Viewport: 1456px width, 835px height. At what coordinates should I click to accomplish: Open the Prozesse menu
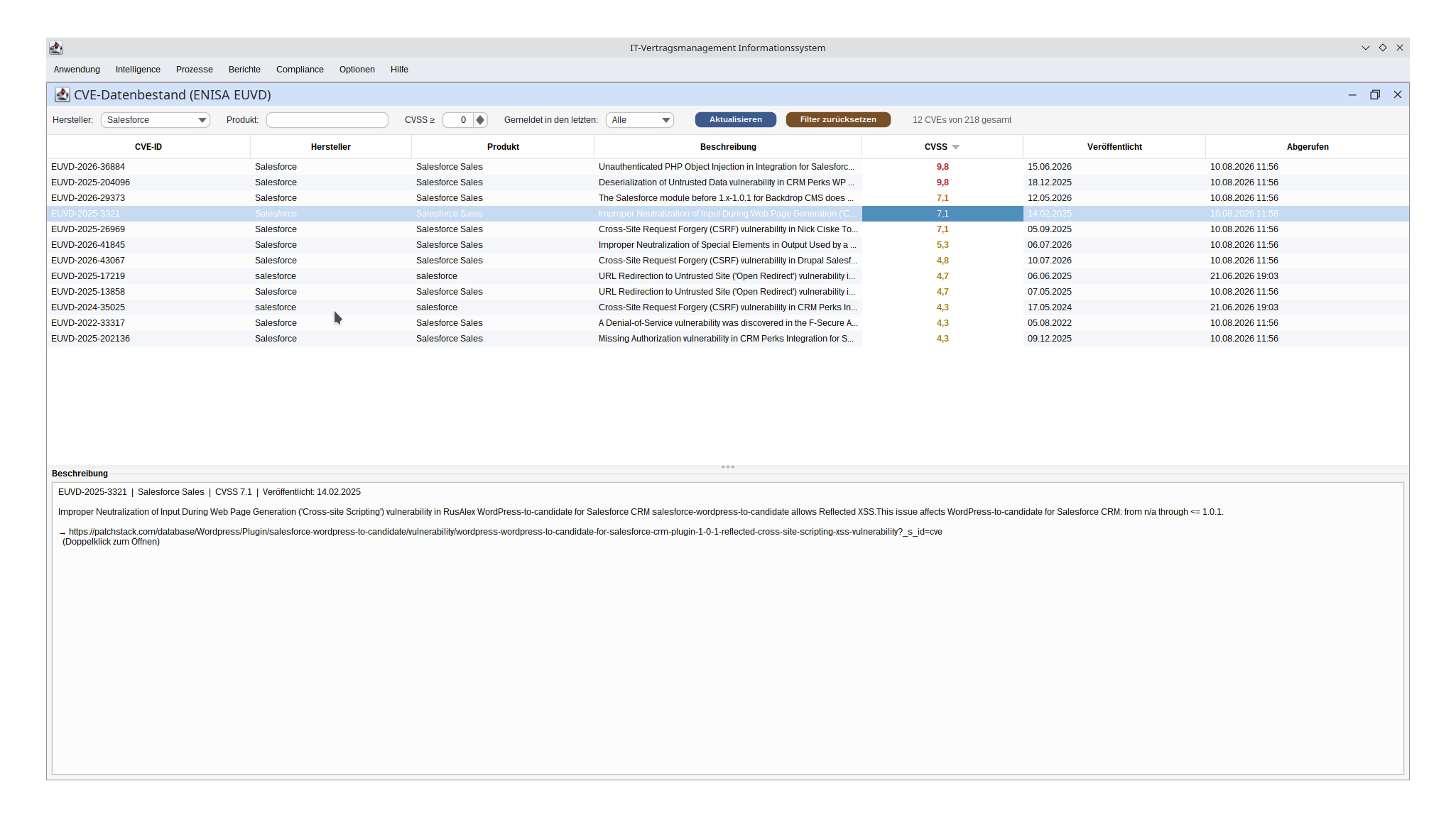click(195, 70)
